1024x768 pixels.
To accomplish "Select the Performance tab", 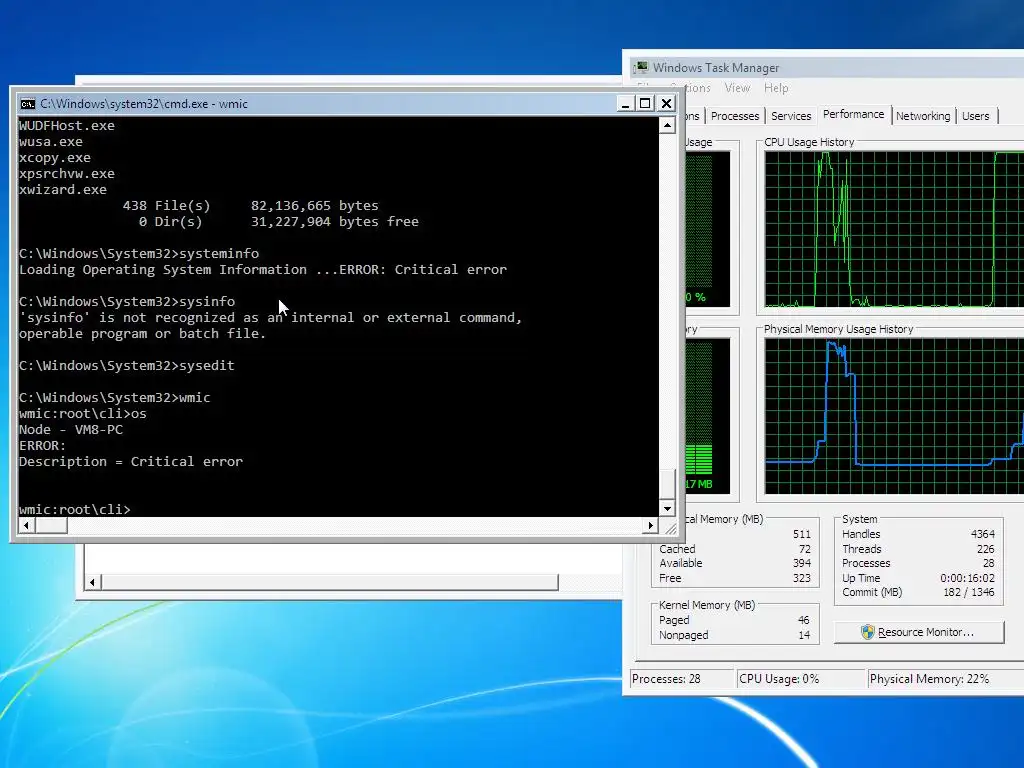I will pos(853,114).
